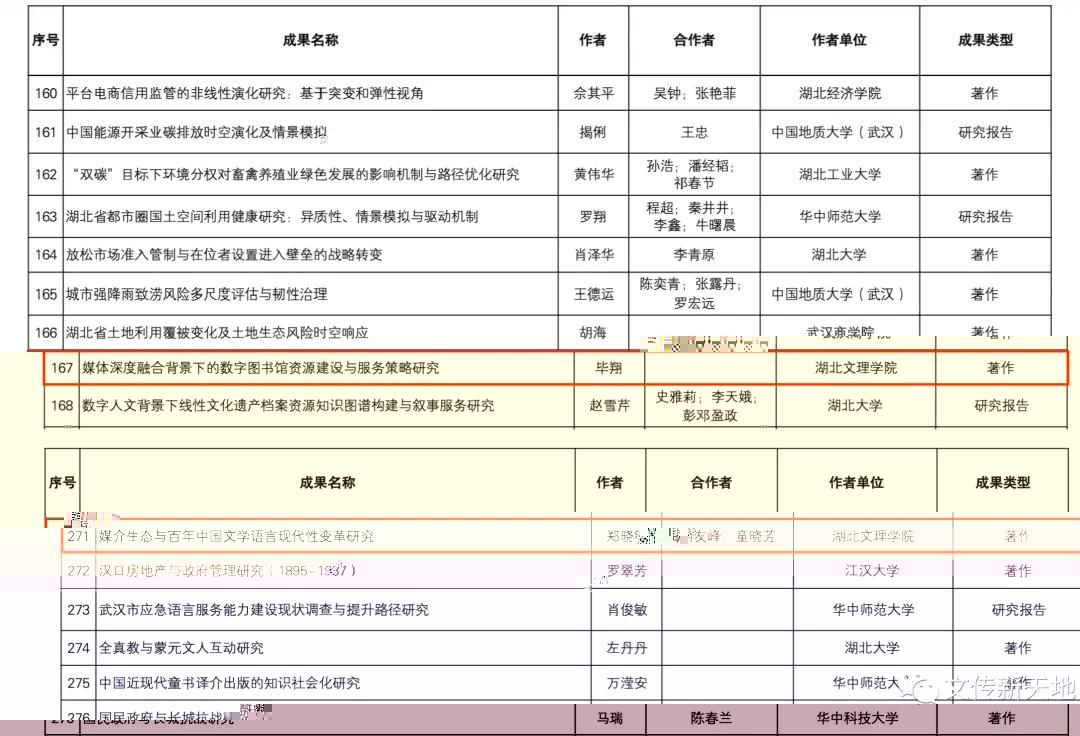Select '中国能源开采业碳排放时空演化及情景模拟' title
This screenshot has height=736, width=1080.
(196, 132)
